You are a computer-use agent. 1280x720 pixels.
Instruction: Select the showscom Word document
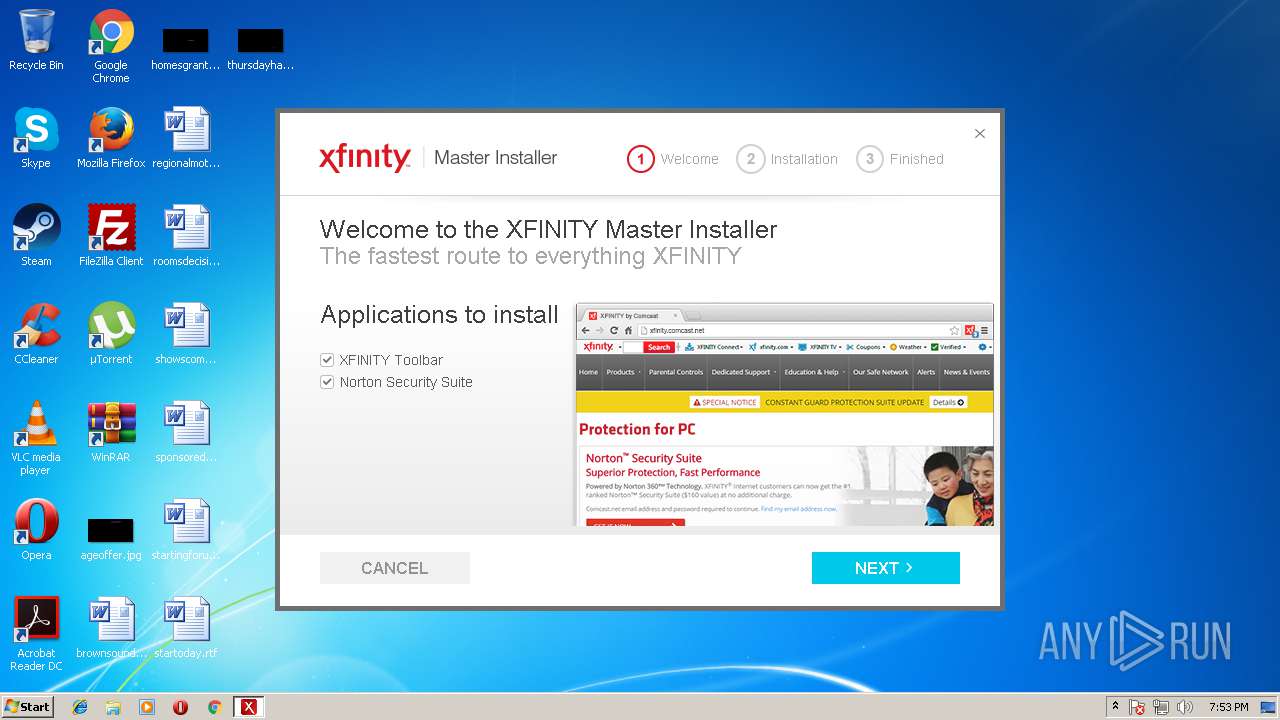pyautogui.click(x=186, y=334)
